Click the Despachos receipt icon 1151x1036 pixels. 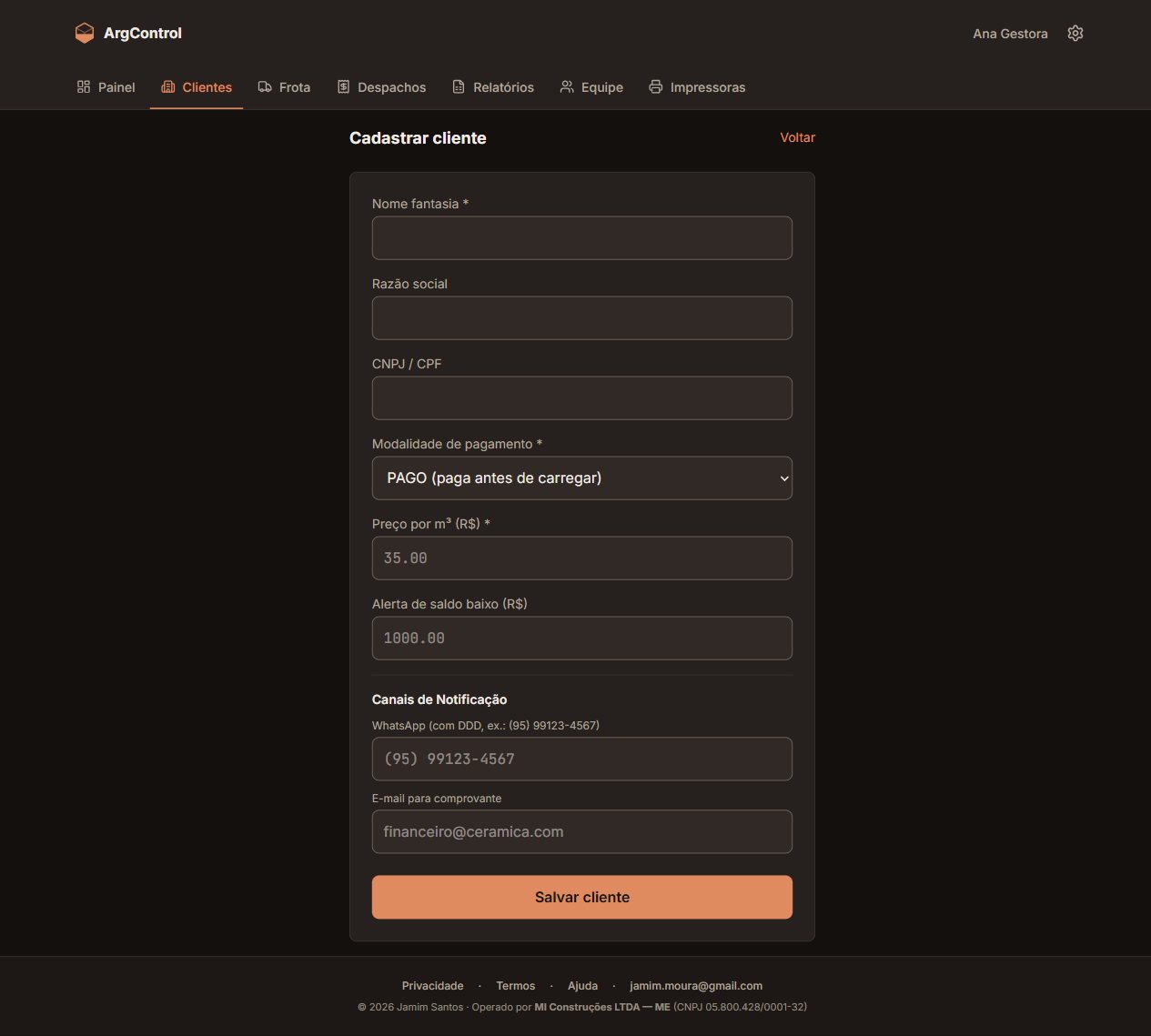344,87
